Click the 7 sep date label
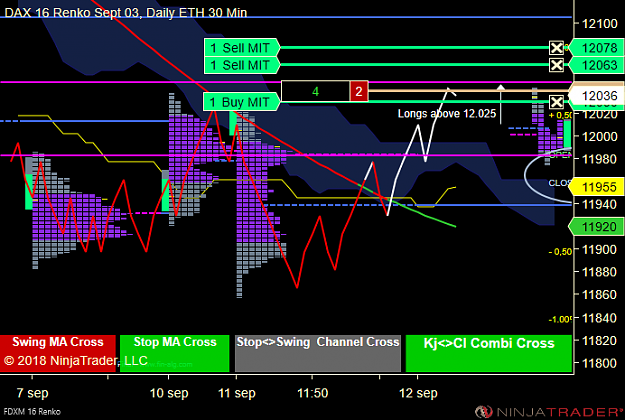The height and width of the screenshot is (420, 625). [x=32, y=393]
